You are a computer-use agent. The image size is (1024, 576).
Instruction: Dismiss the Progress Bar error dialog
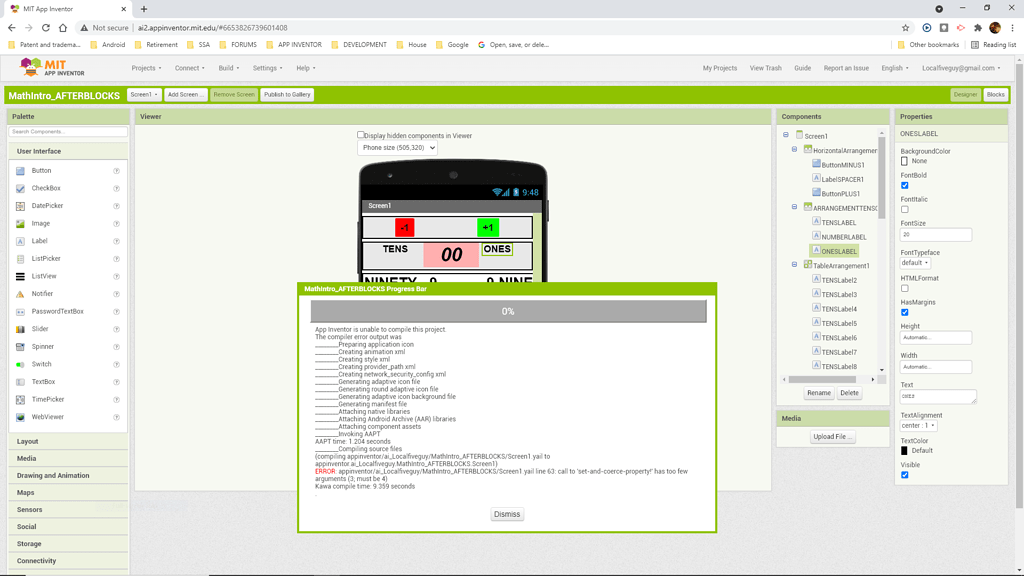click(x=507, y=513)
